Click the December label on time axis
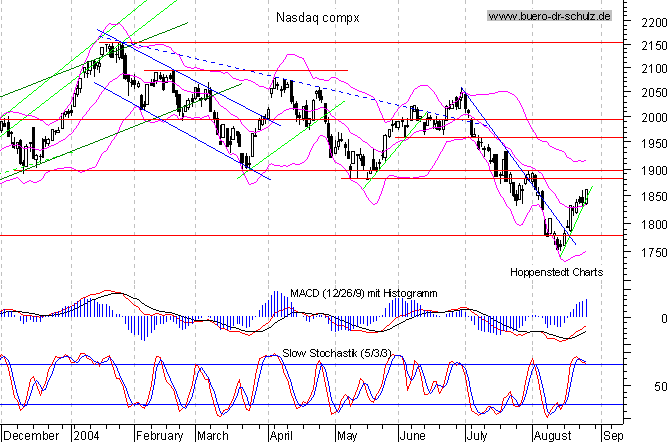Viewport: 671px width, 442px height. click(x=33, y=436)
